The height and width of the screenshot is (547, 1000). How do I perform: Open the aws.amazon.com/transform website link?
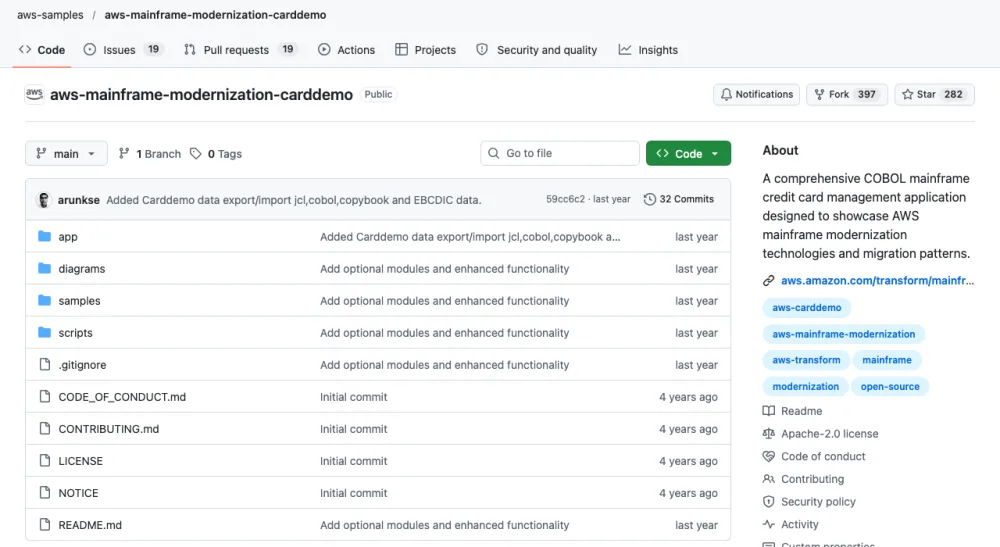pos(878,280)
